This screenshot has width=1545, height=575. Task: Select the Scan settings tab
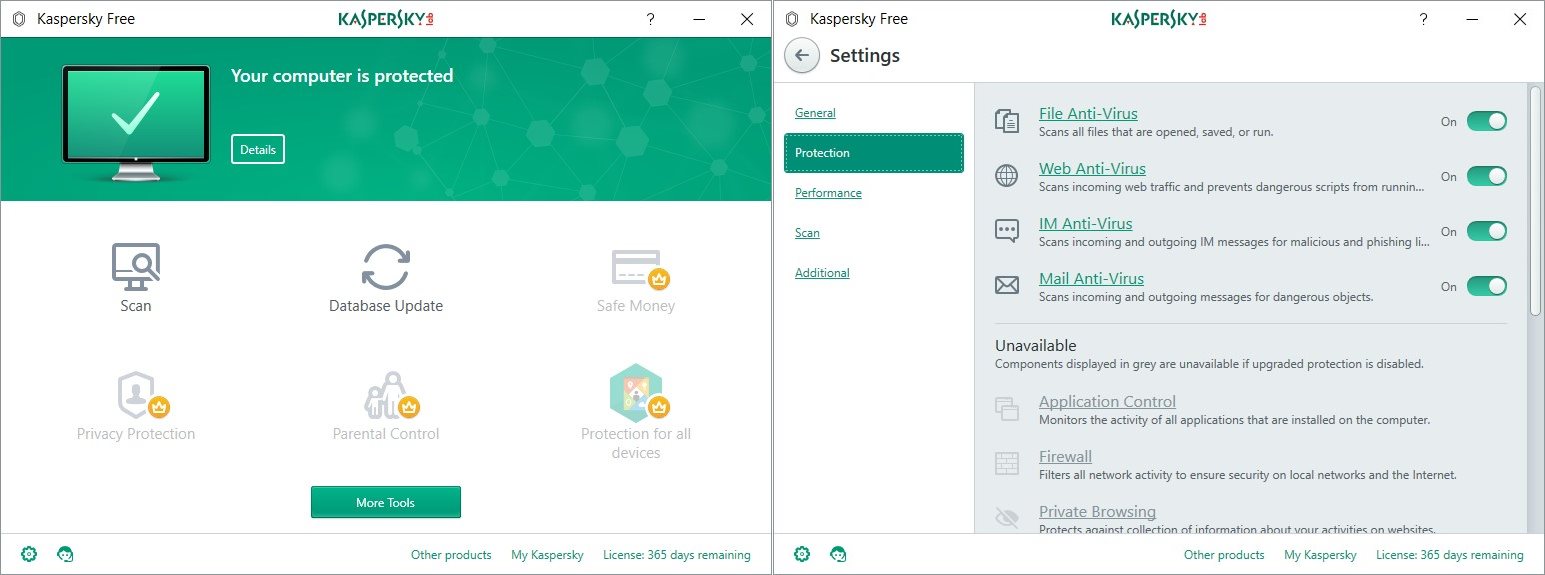click(807, 233)
